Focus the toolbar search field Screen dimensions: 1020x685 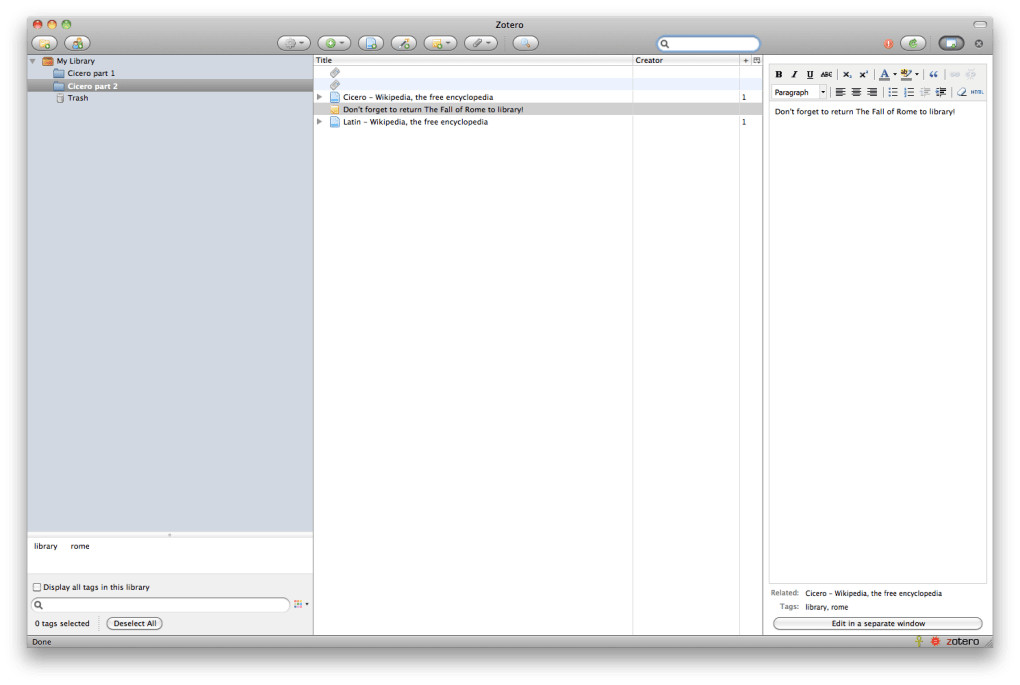(708, 44)
